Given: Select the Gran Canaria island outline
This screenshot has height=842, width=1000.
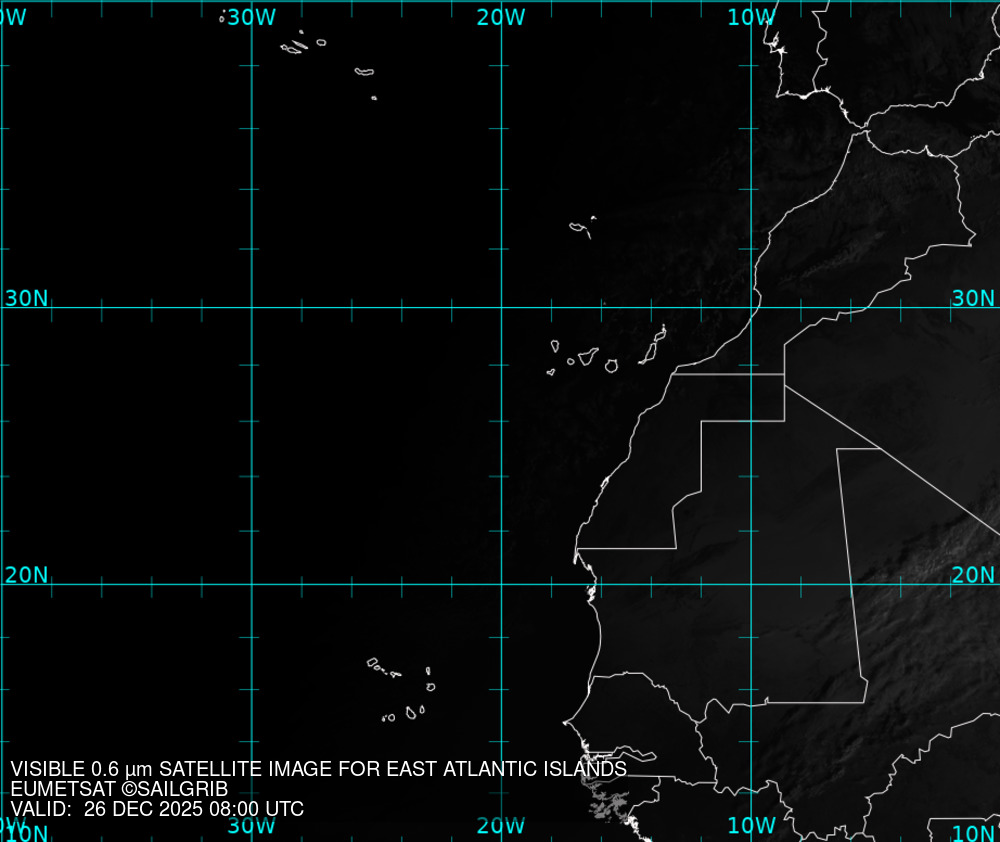Looking at the screenshot, I should pyautogui.click(x=611, y=366).
